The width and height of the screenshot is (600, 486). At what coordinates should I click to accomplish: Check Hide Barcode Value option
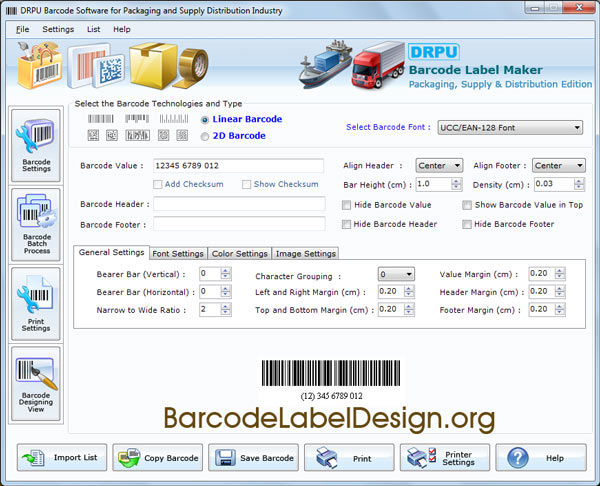(x=346, y=205)
